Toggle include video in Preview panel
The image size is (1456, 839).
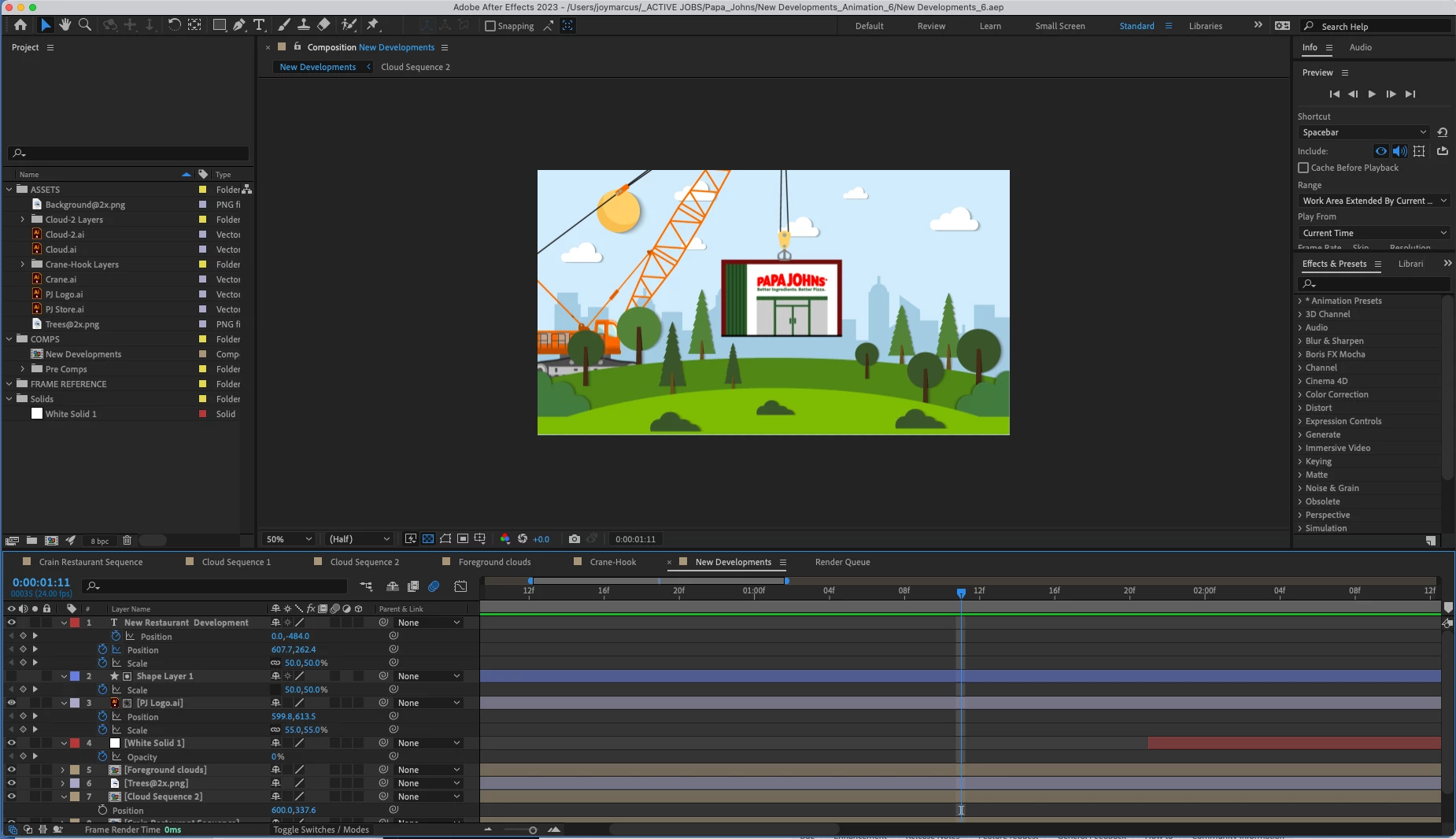tap(1381, 151)
